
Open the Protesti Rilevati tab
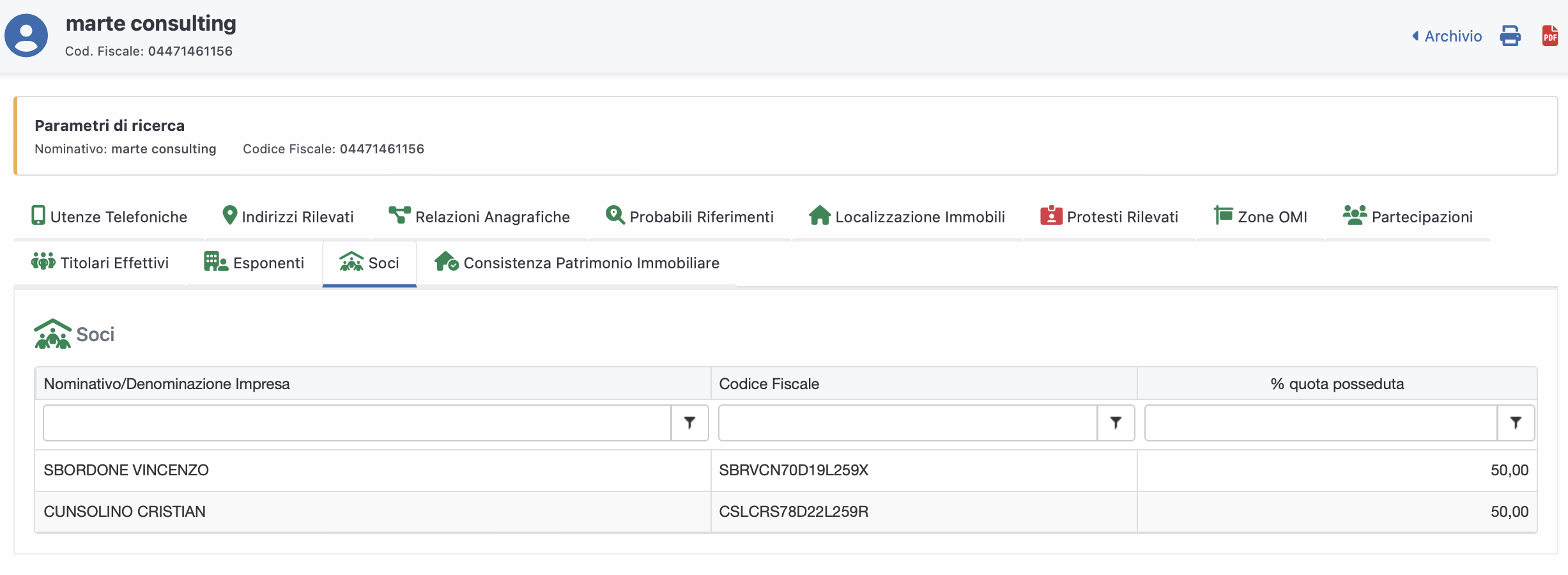(x=1109, y=217)
